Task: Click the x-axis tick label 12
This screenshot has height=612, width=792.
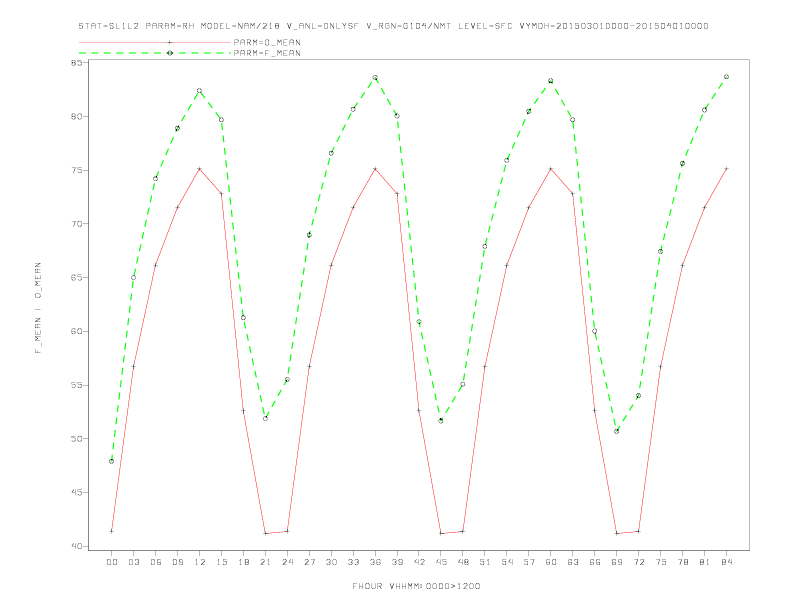Action: point(200,562)
